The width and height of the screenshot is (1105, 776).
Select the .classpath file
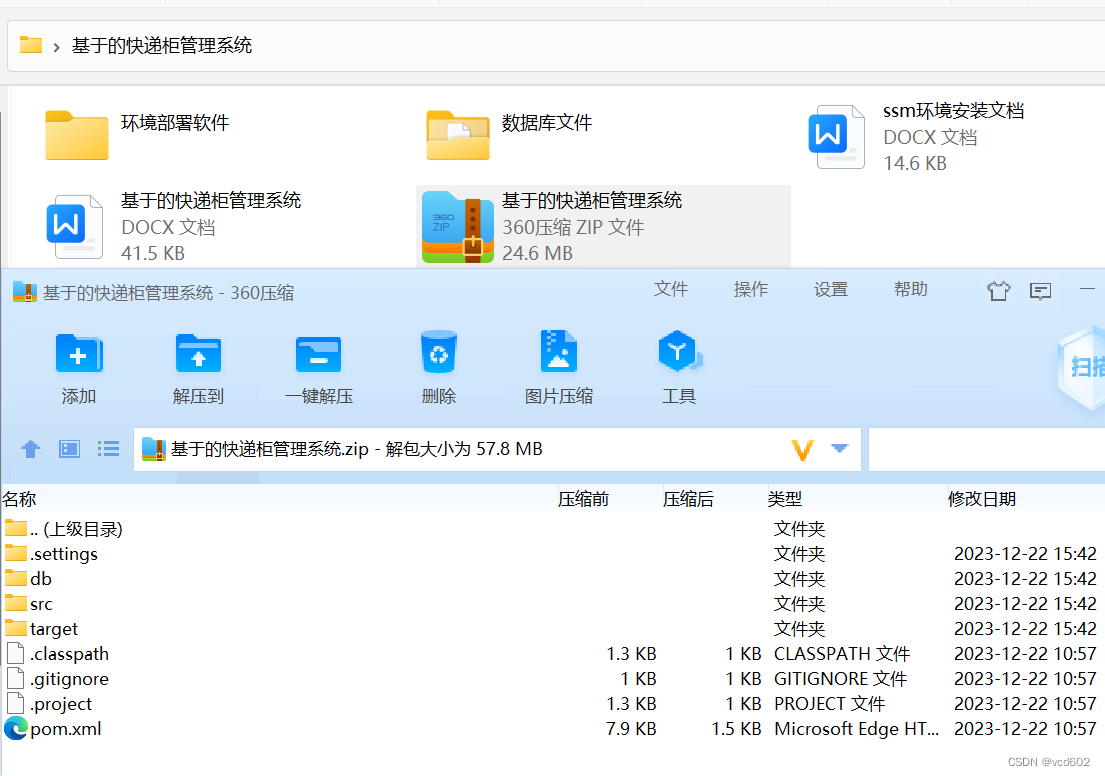[x=552, y=654]
